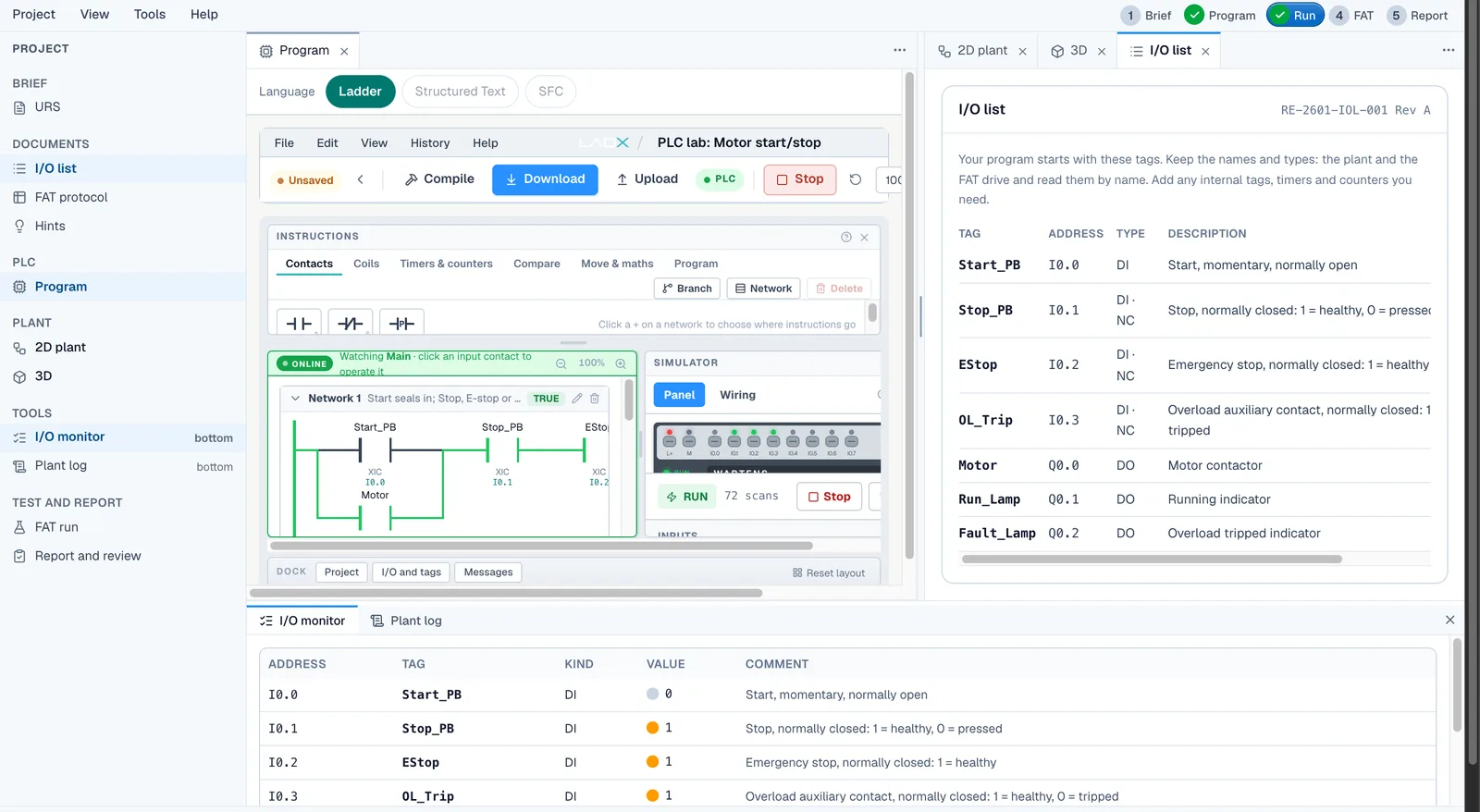The height and width of the screenshot is (812, 1480).
Task: Zoom out the ladder editor view
Action: click(561, 363)
